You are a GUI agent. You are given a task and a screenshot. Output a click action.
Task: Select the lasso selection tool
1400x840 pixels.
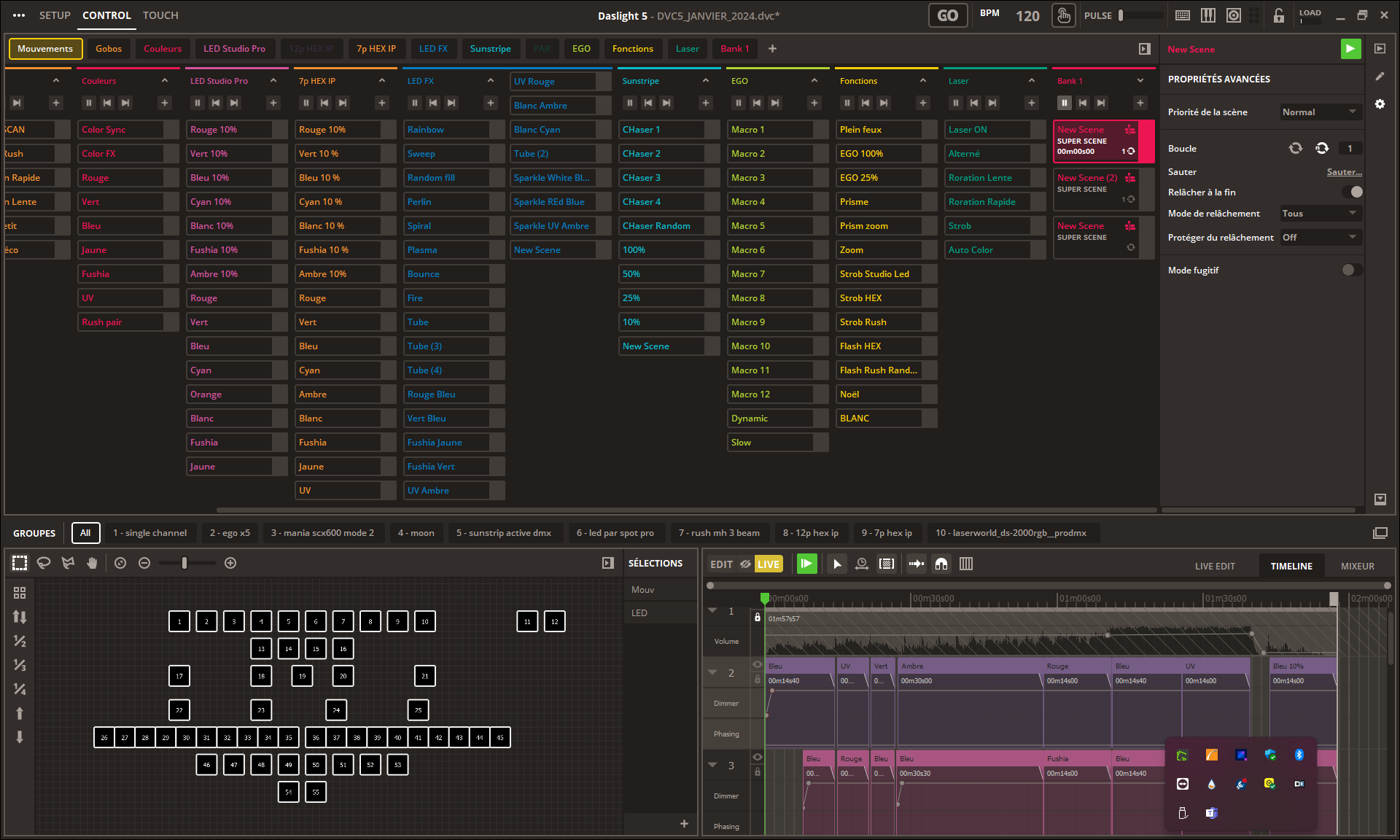coord(44,563)
